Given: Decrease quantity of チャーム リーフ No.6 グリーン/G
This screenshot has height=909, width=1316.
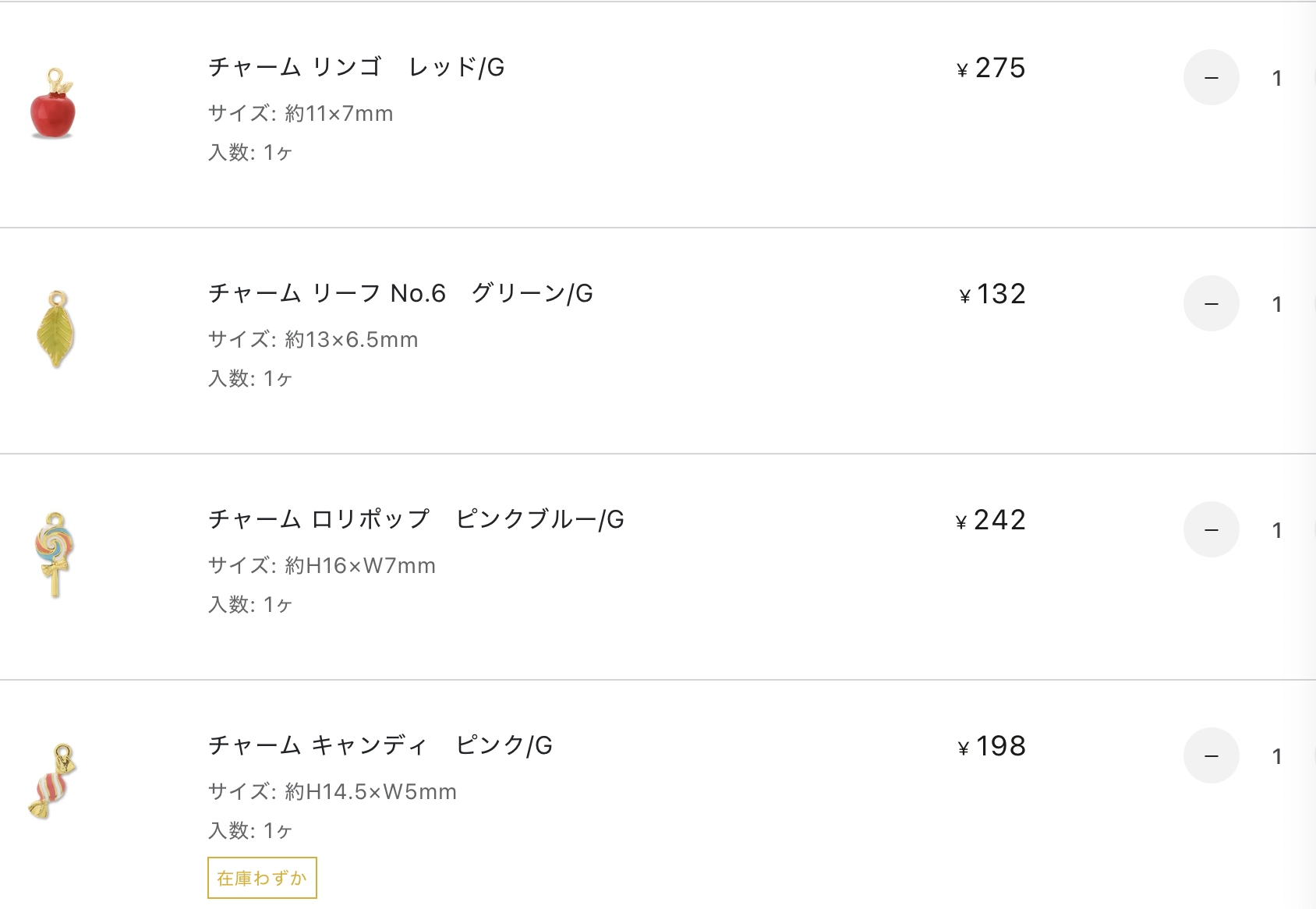Looking at the screenshot, I should 1212,303.
